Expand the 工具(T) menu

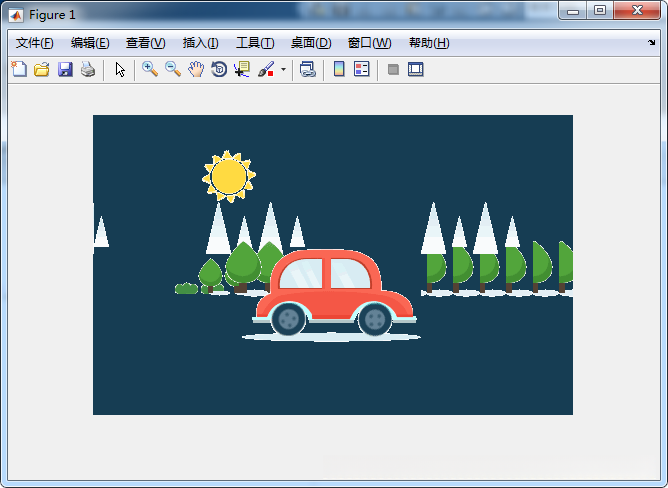tap(255, 43)
